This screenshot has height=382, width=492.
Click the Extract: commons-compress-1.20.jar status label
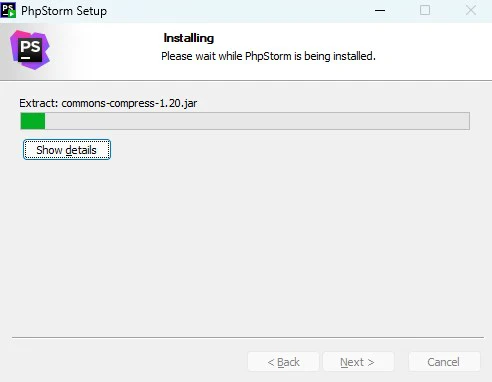coord(108,103)
